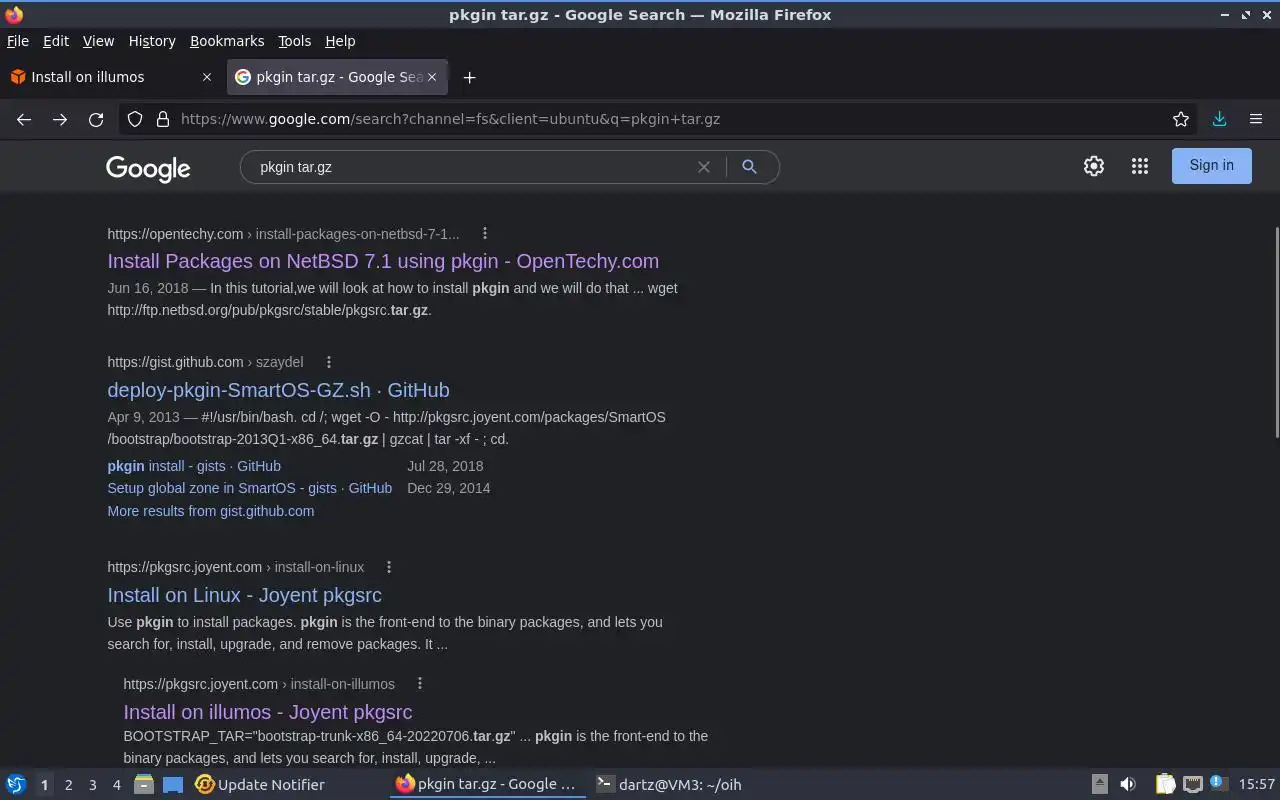Reload the current page

(96, 119)
